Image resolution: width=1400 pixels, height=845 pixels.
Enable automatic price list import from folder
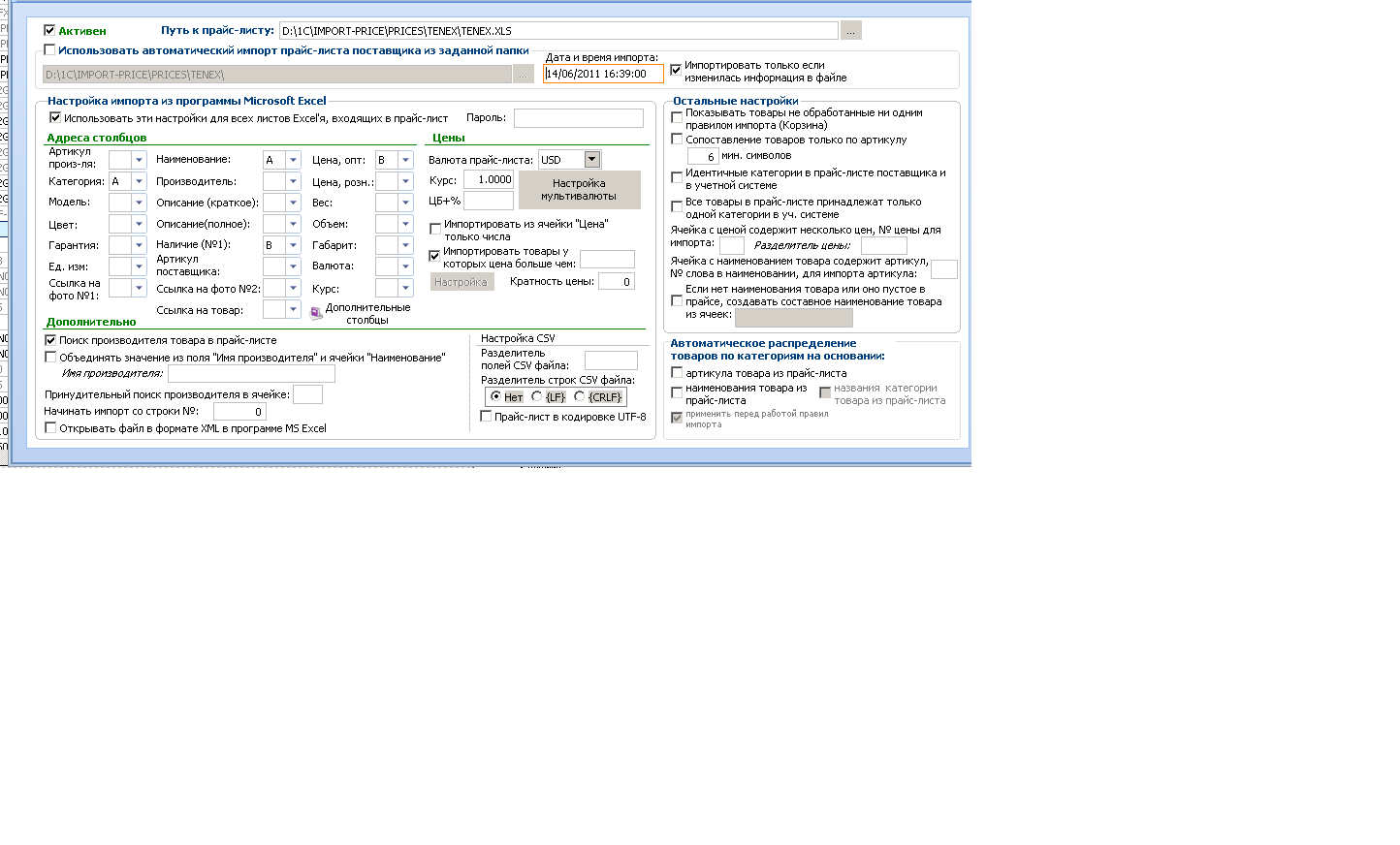point(50,50)
